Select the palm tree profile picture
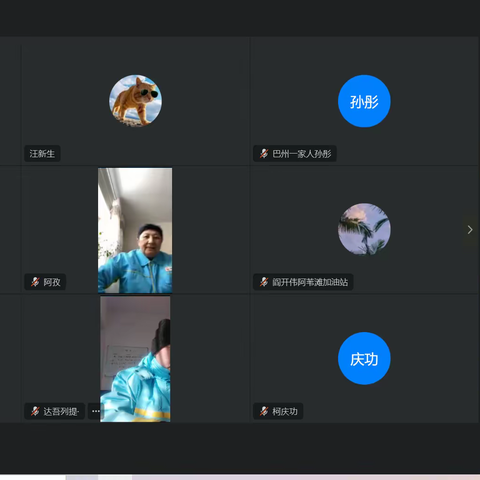Screen dimensions: 480x480 click(x=364, y=229)
